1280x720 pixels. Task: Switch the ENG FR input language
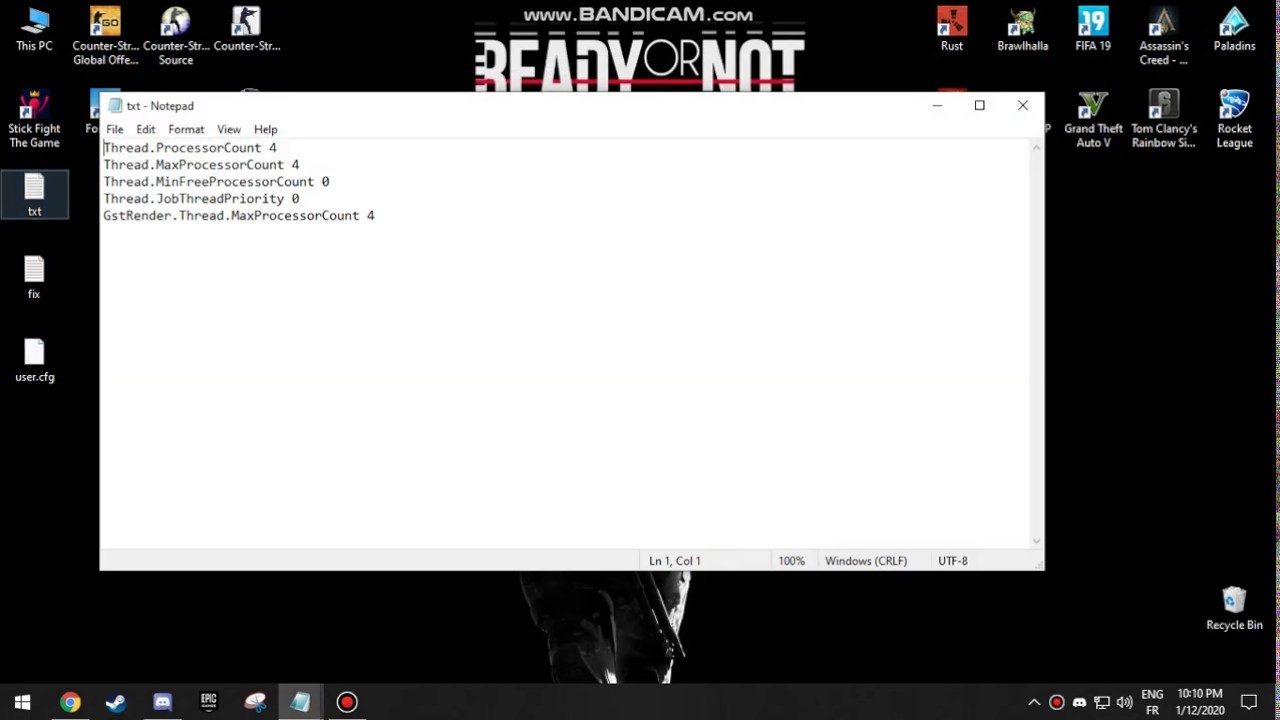1152,702
